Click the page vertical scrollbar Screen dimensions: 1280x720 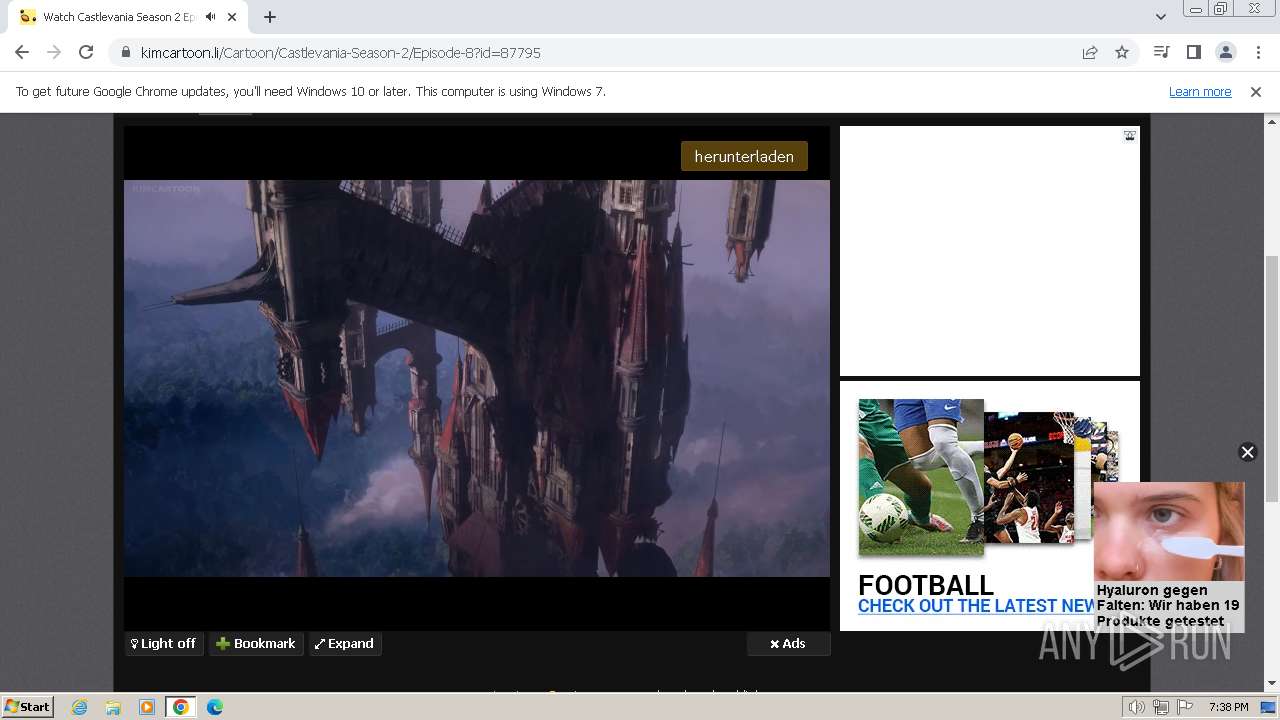coord(1271,379)
